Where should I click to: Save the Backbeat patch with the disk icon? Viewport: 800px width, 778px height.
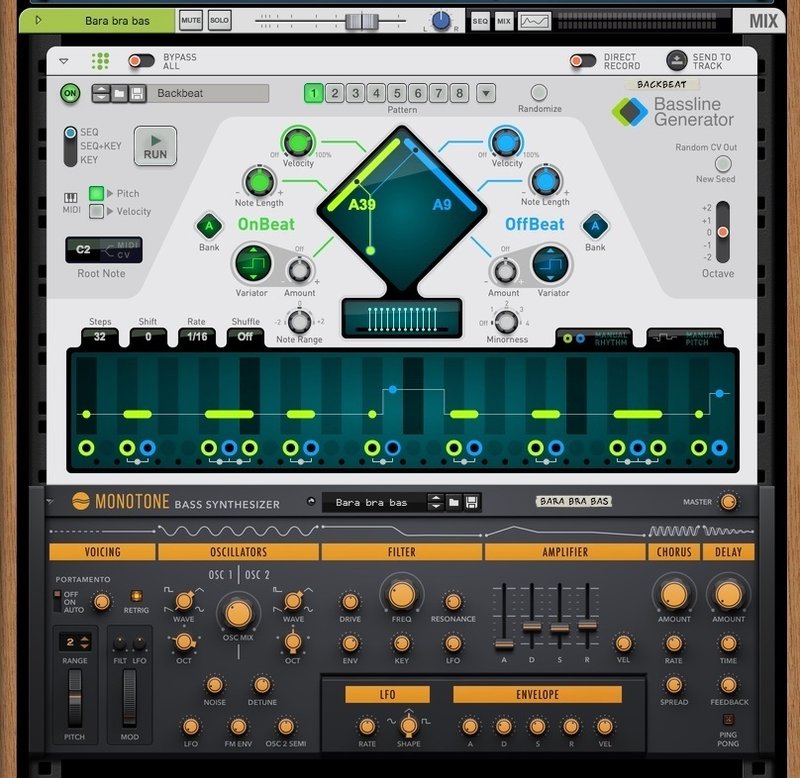(137, 93)
